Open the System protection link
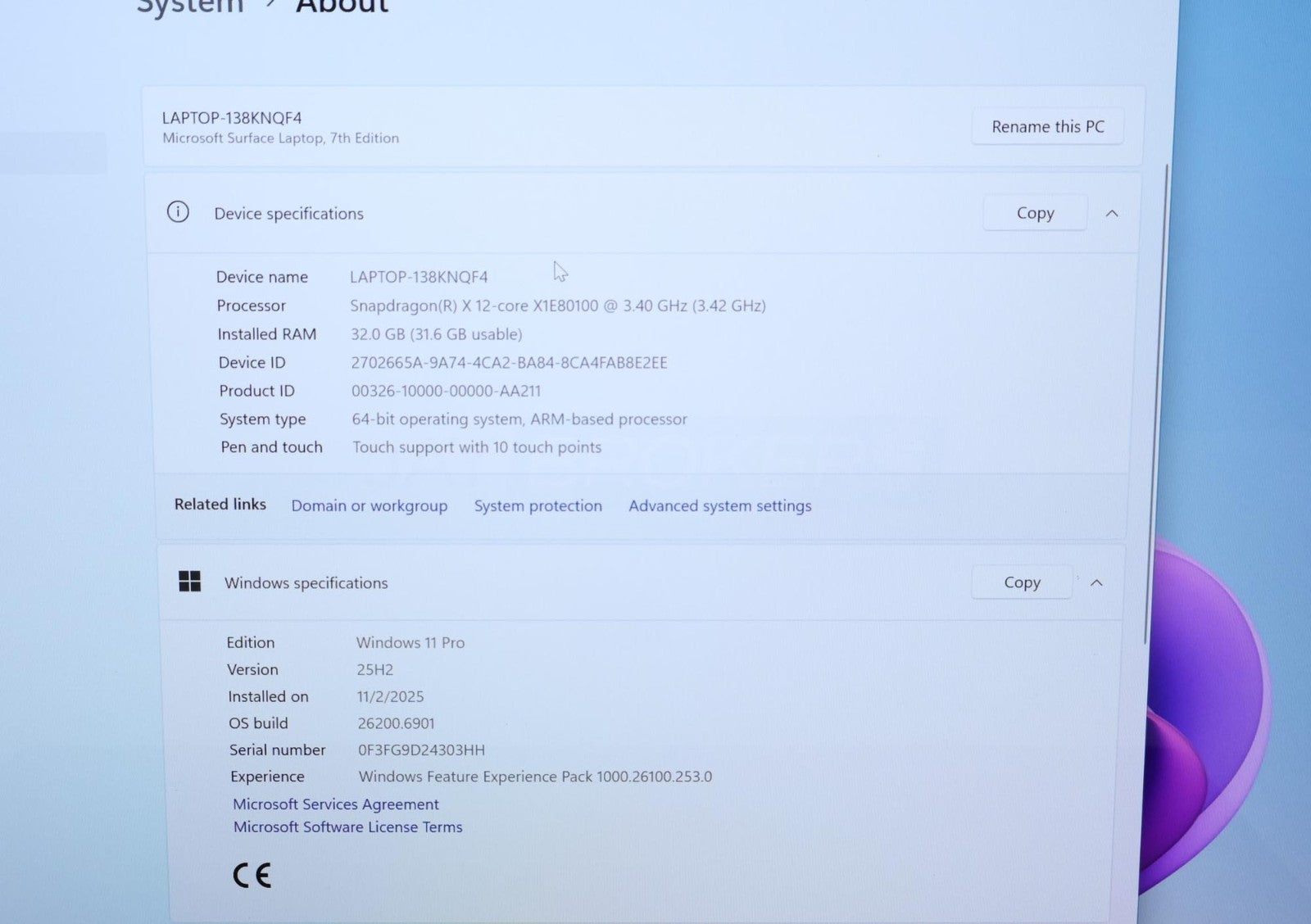This screenshot has width=1311, height=924. (x=538, y=506)
